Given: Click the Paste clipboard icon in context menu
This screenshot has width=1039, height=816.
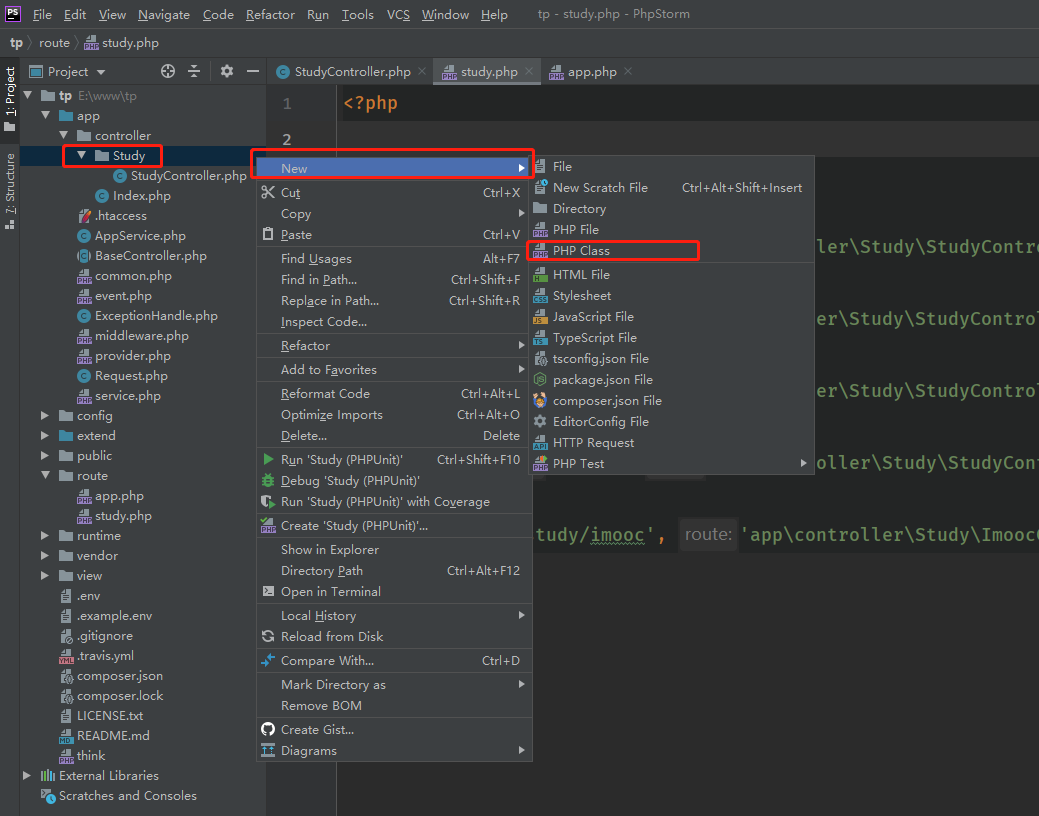Looking at the screenshot, I should (268, 234).
